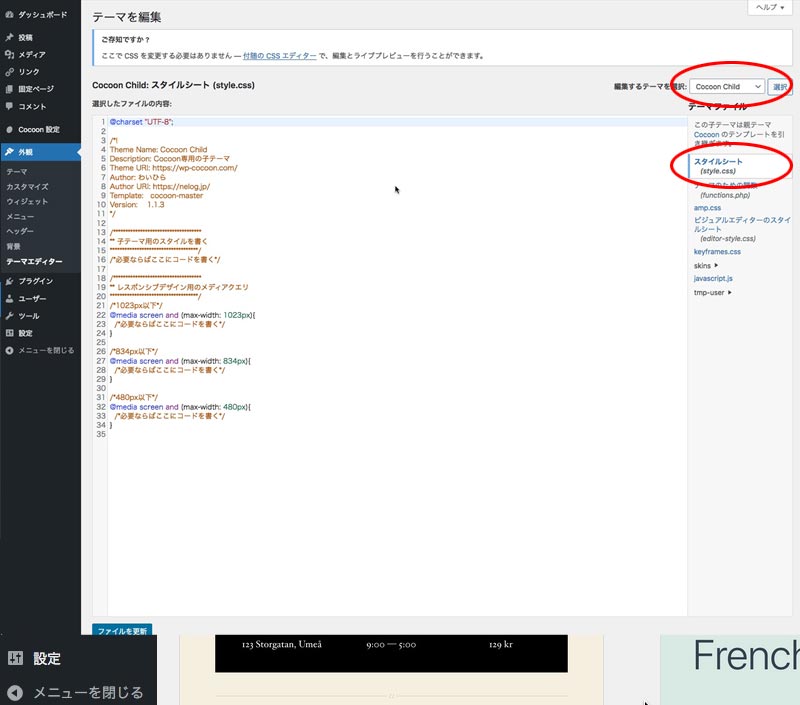Screen dimensions: 800x705
Task: Click the 'Author URI: https://nelog.jp/' line
Action: [160, 186]
